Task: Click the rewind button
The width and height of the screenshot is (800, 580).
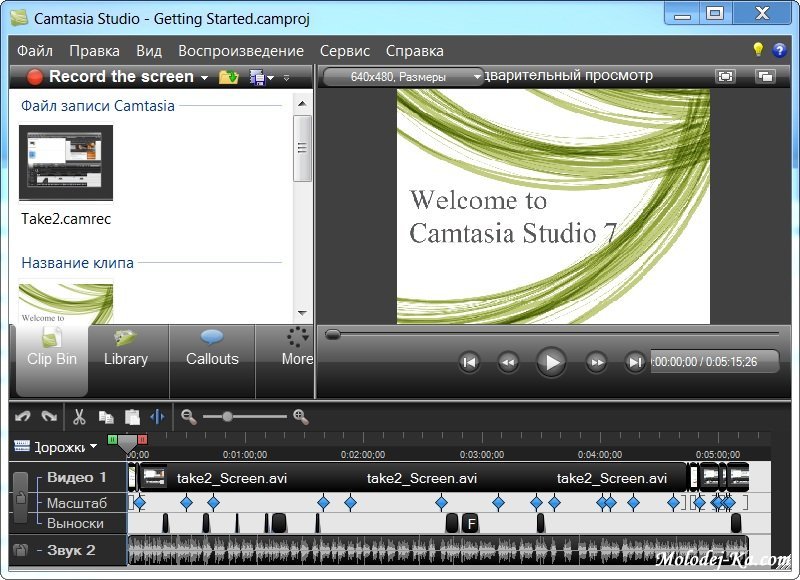Action: coord(508,362)
